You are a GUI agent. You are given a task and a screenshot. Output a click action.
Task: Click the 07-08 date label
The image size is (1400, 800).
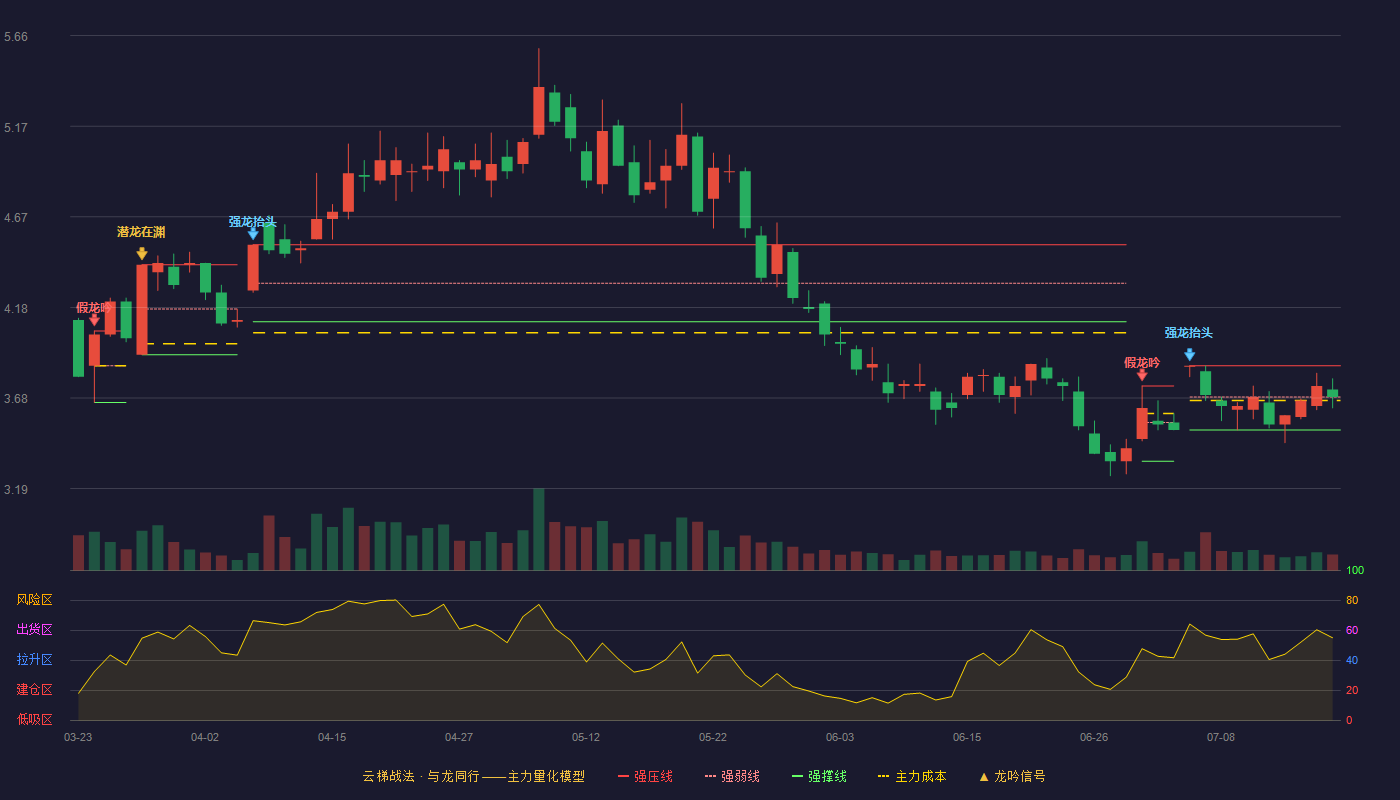[1221, 737]
